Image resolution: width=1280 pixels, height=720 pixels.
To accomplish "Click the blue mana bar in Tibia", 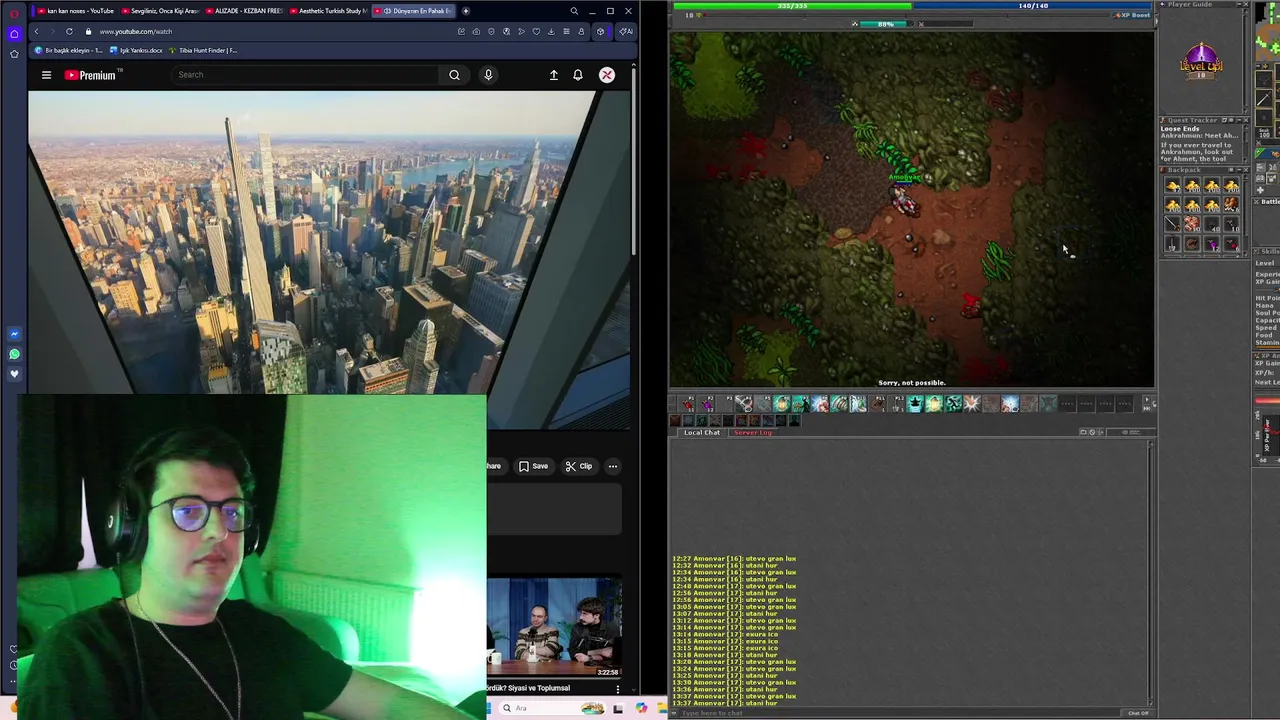I will (x=1033, y=6).
